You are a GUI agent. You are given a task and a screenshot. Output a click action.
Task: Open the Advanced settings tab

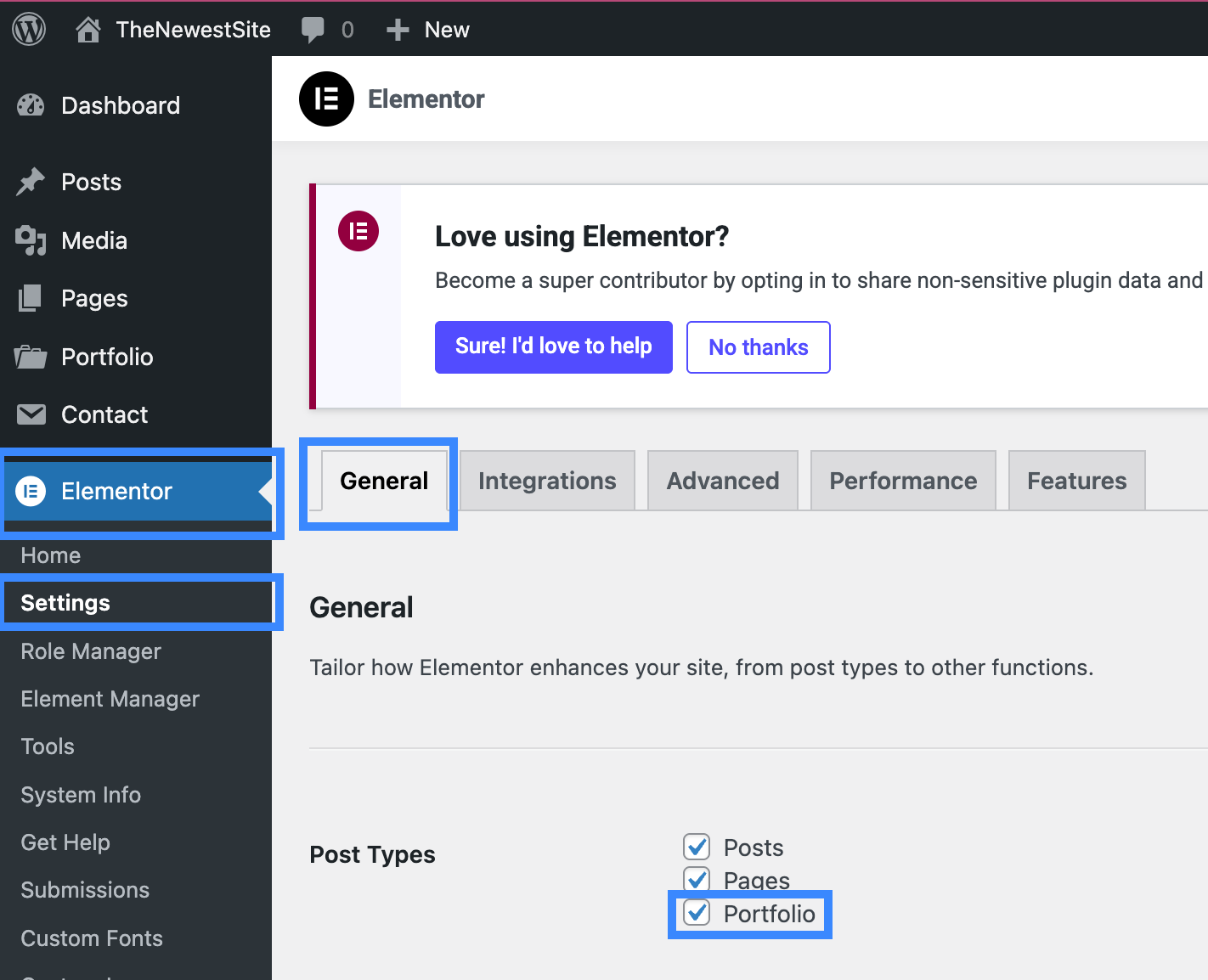coord(723,481)
